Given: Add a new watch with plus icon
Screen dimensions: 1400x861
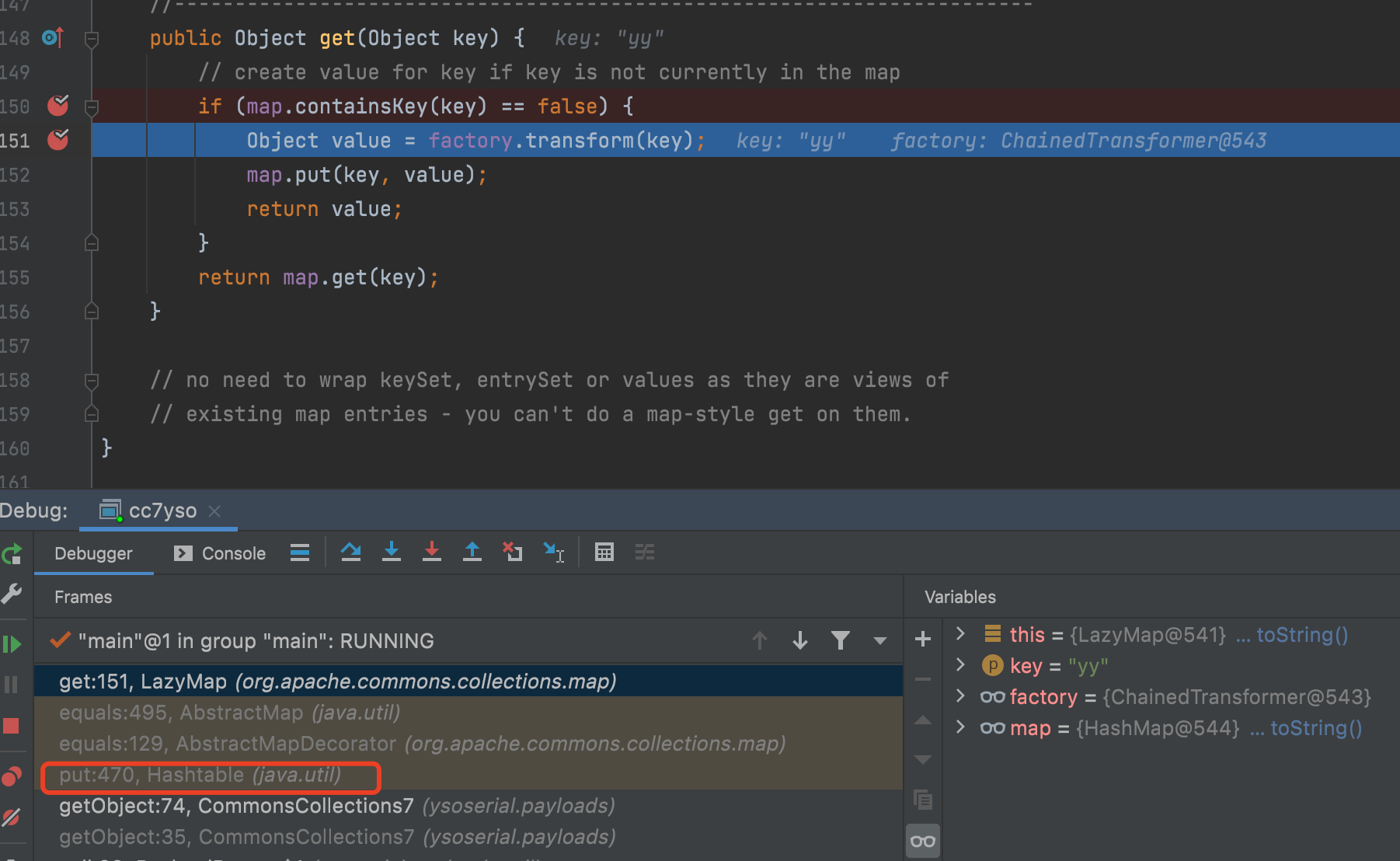Looking at the screenshot, I should pos(923,640).
